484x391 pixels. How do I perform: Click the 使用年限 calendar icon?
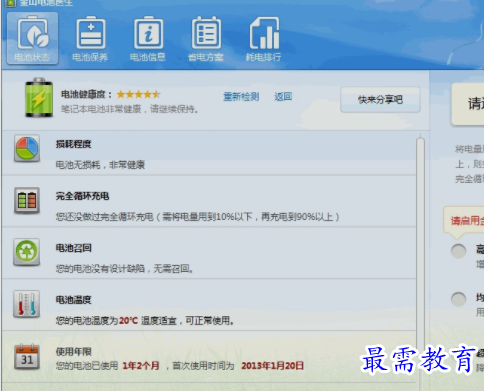[x=27, y=357]
